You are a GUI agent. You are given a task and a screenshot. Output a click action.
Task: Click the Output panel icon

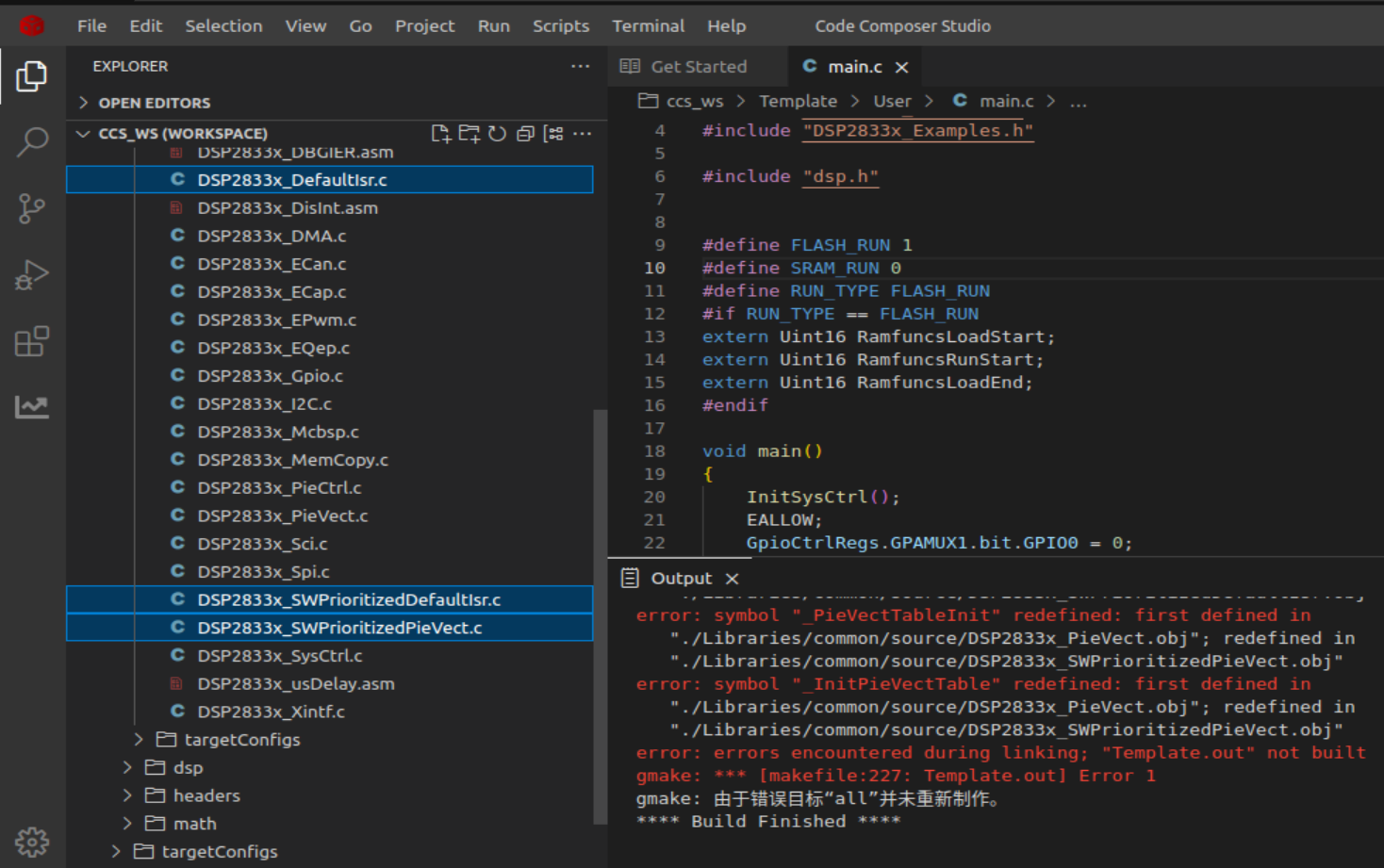click(x=630, y=578)
